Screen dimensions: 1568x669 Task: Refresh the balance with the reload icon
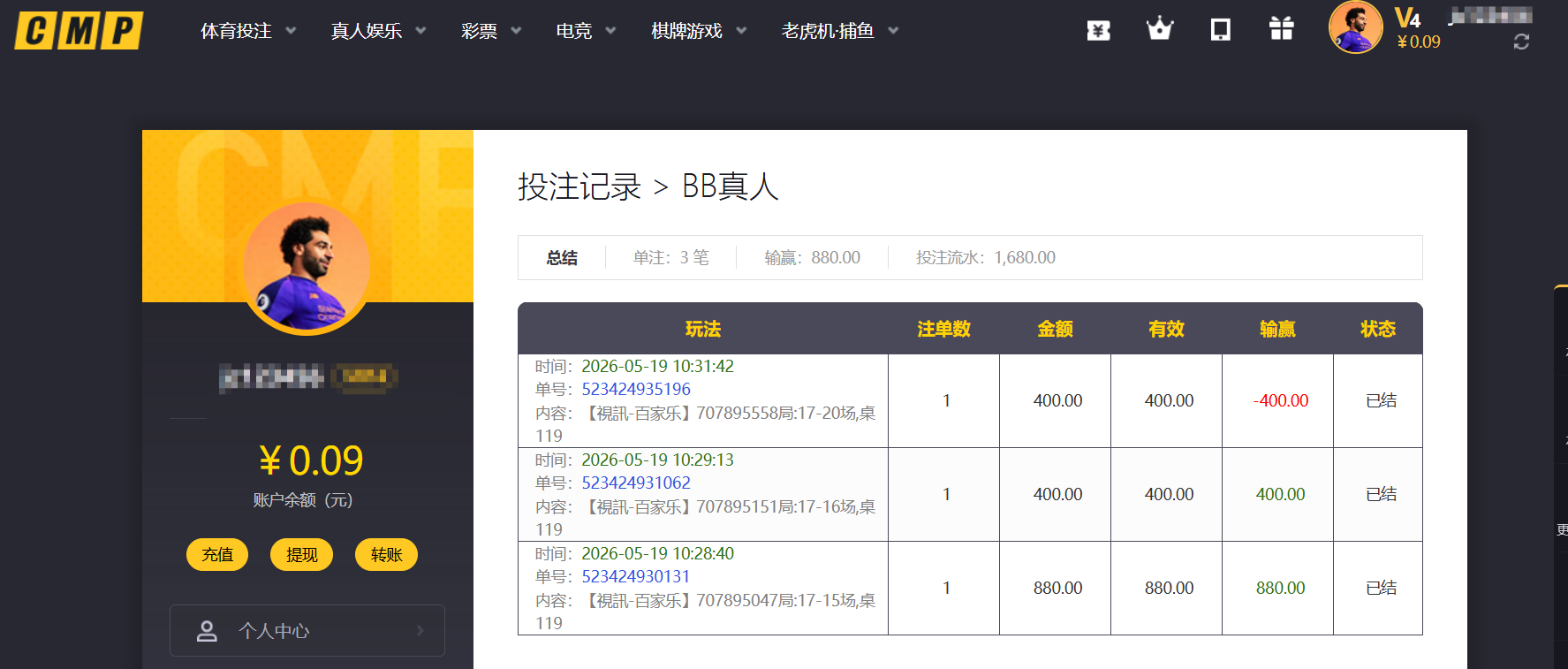pyautogui.click(x=1521, y=42)
